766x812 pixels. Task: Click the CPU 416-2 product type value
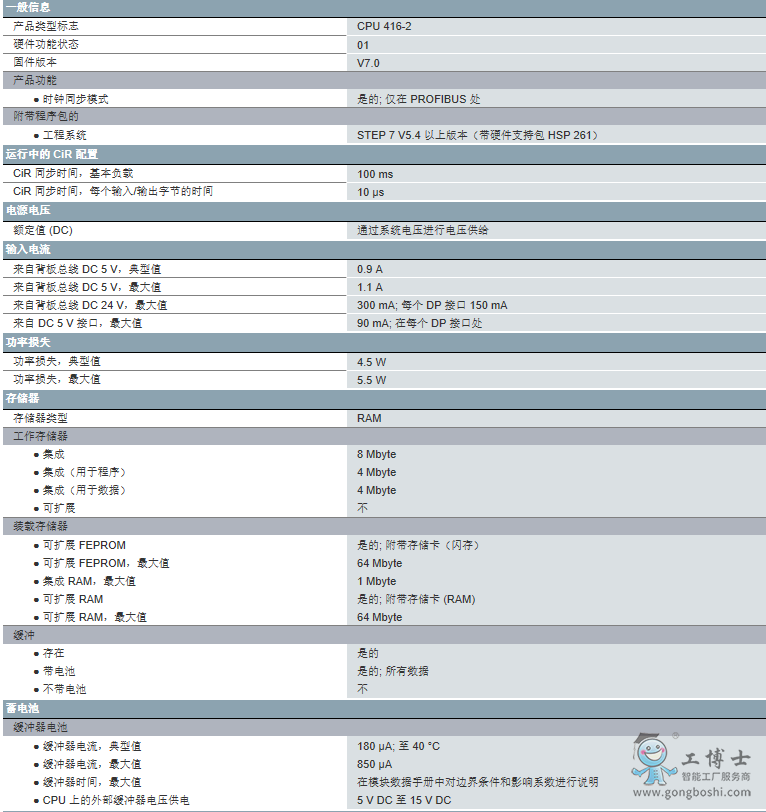[x=384, y=26]
